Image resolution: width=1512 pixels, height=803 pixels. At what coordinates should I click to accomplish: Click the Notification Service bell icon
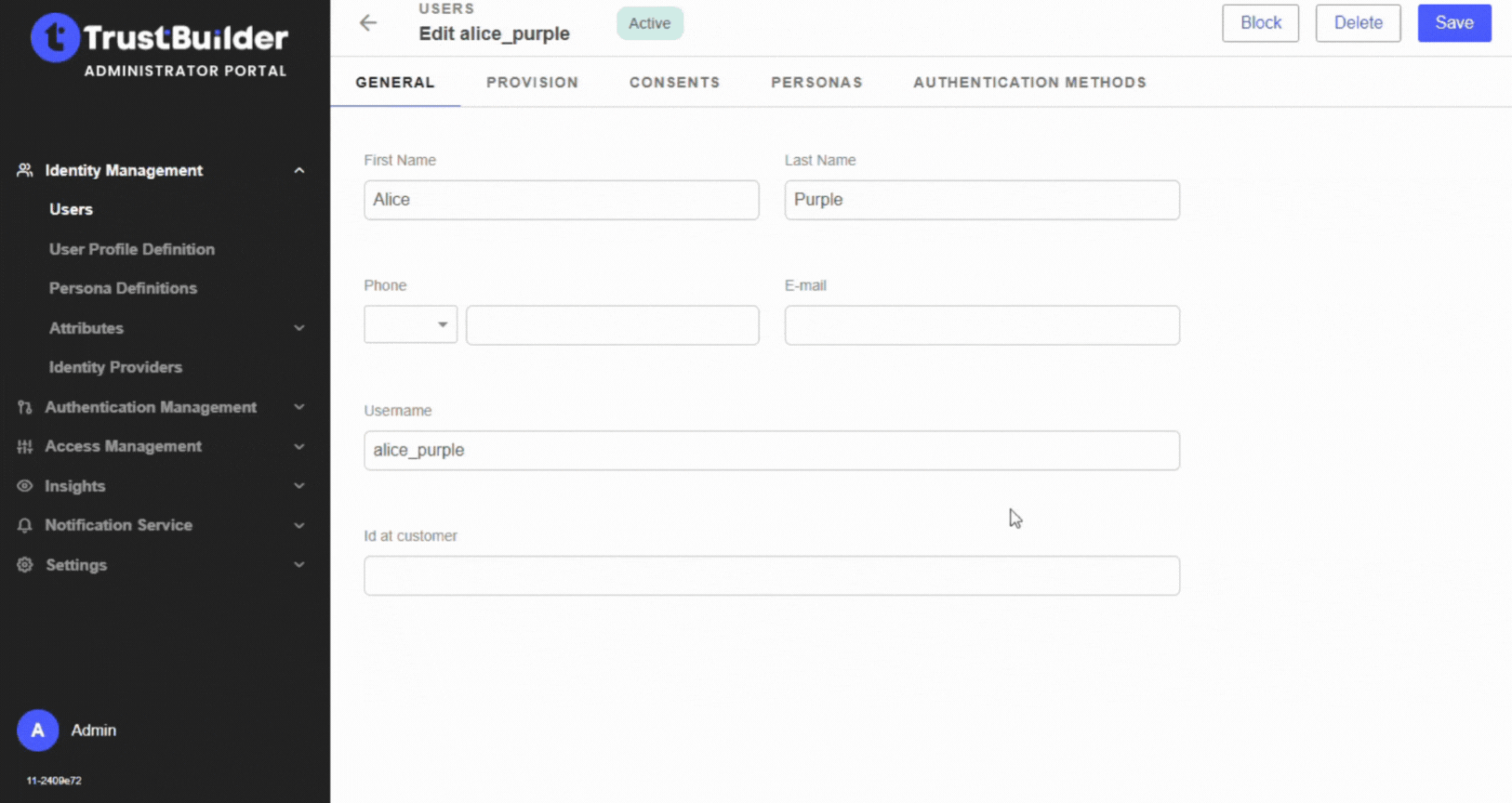click(25, 525)
